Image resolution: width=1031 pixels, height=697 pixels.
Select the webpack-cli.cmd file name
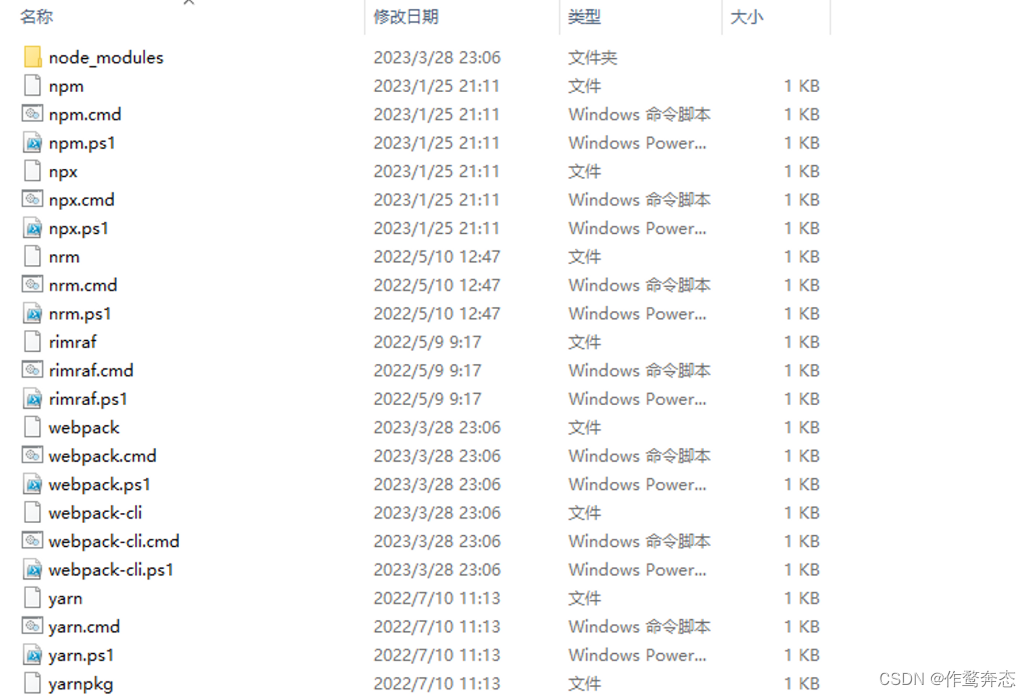coord(114,541)
